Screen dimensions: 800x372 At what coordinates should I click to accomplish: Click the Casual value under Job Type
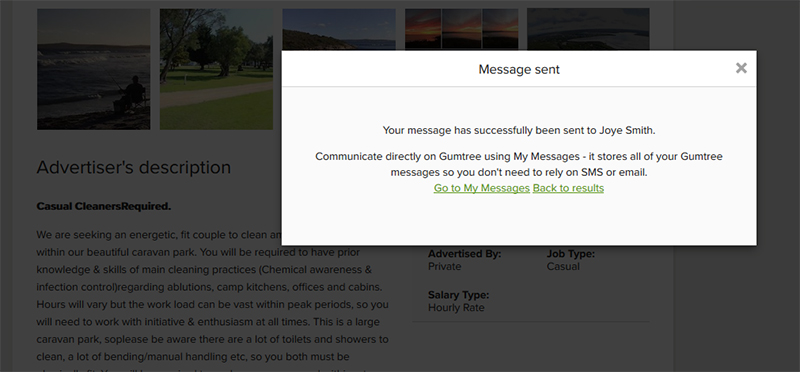563,266
